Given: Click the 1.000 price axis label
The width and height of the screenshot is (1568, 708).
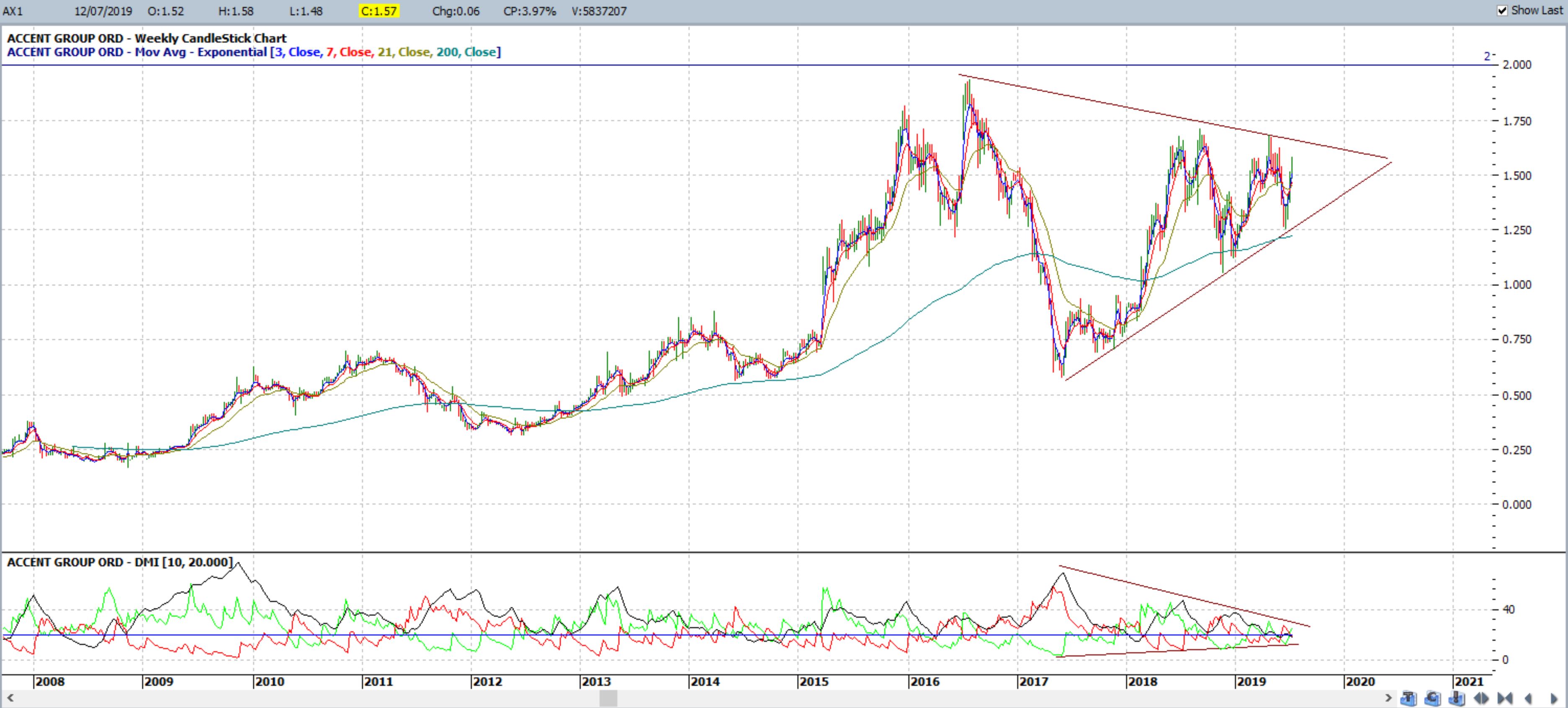Looking at the screenshot, I should 1517,284.
